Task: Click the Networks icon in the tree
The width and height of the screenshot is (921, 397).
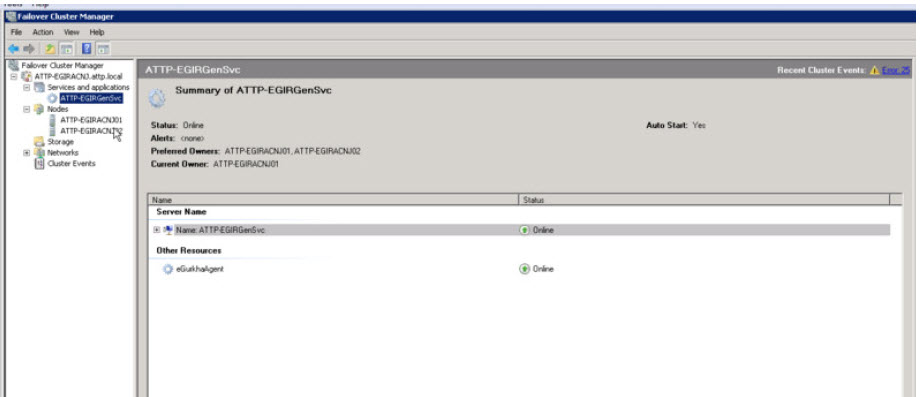Action: pos(39,153)
